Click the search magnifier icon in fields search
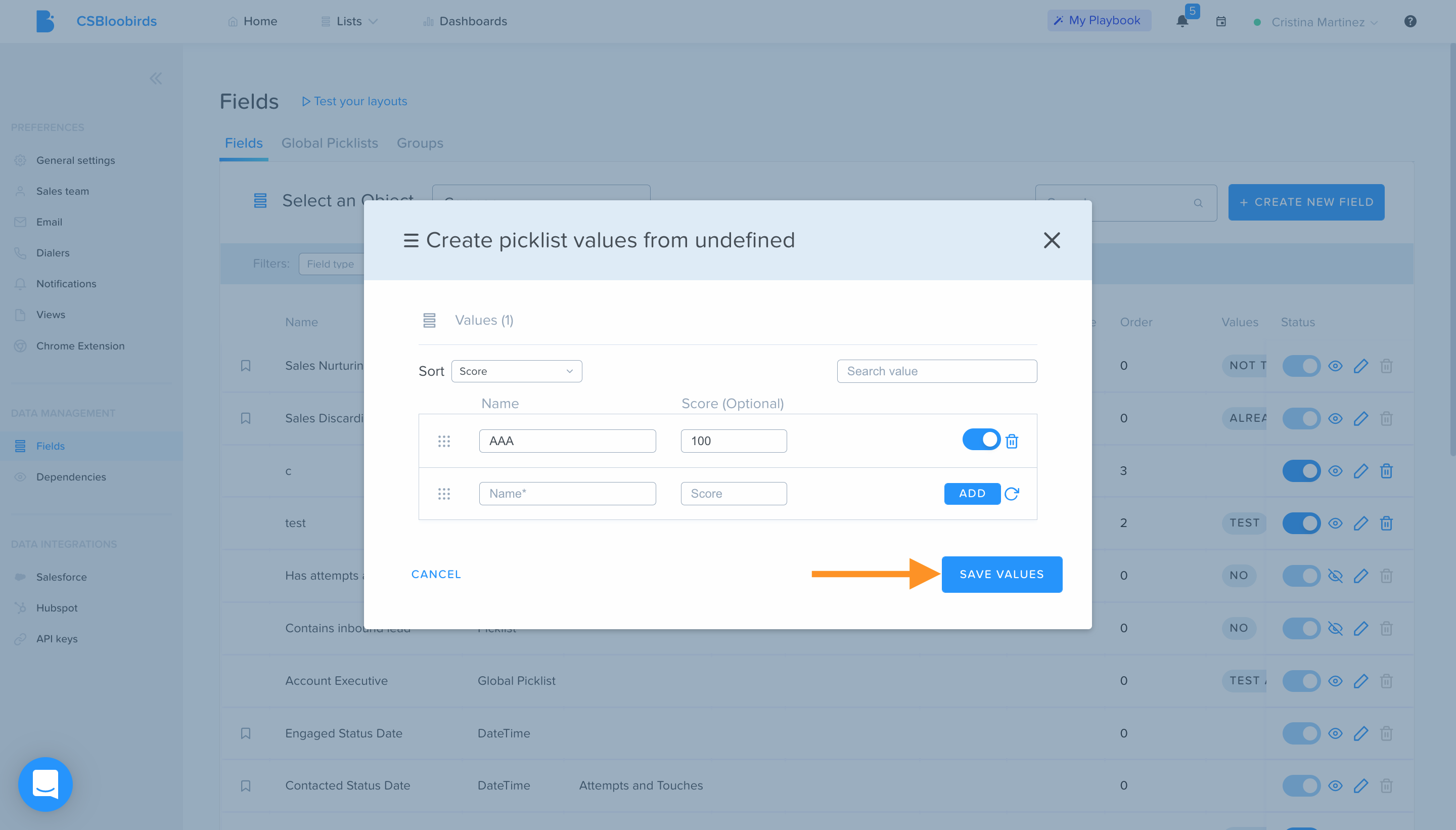Screen dimensions: 1456x830 point(1198,203)
